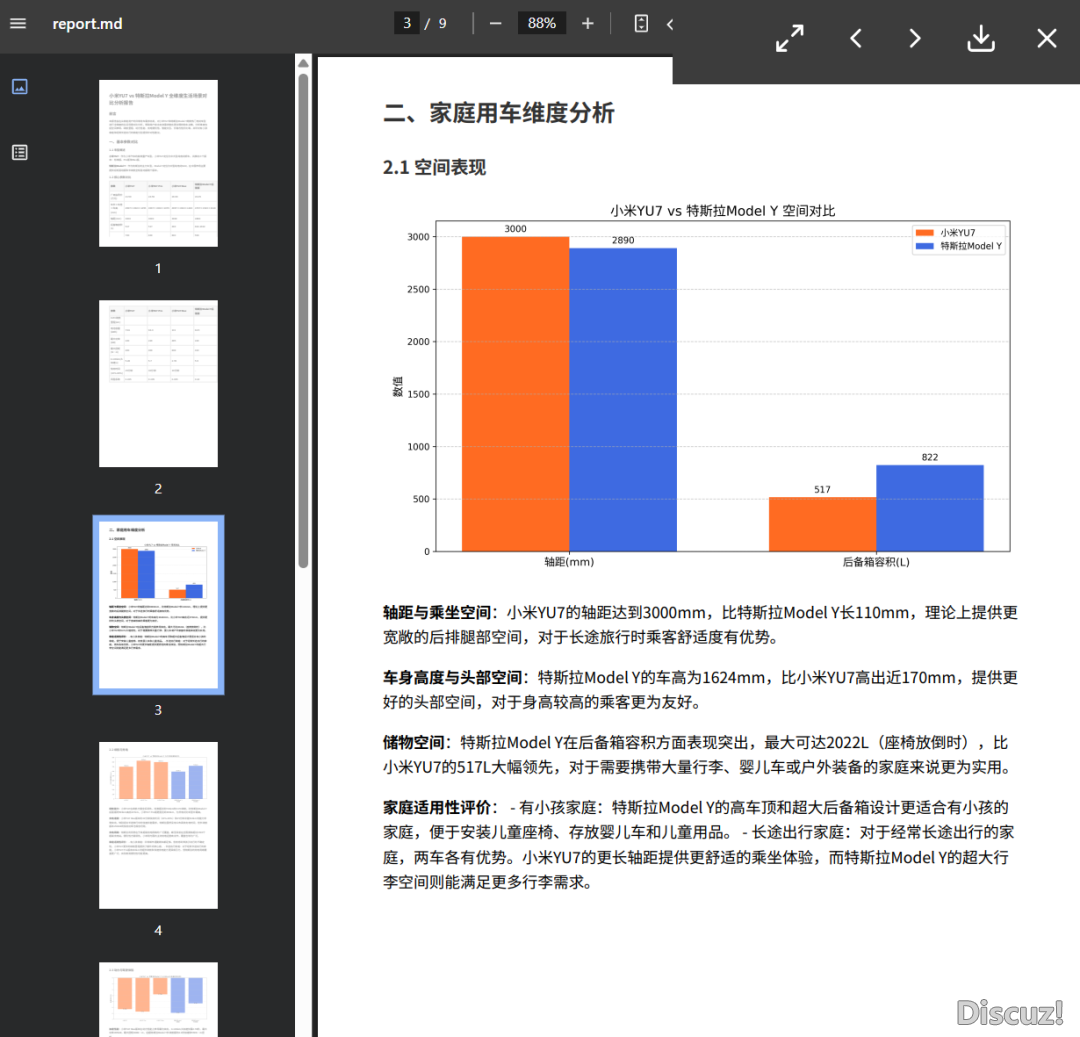The height and width of the screenshot is (1037, 1080).
Task: Show the page thumbnails view icon
Action: pos(19,87)
